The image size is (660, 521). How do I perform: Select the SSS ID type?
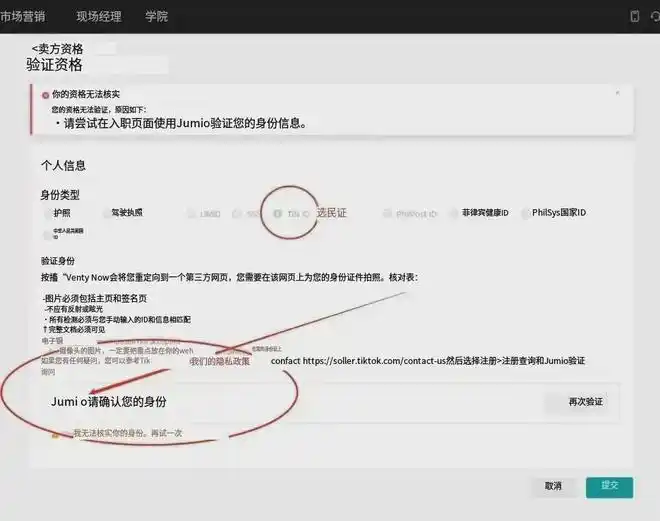tap(237, 214)
